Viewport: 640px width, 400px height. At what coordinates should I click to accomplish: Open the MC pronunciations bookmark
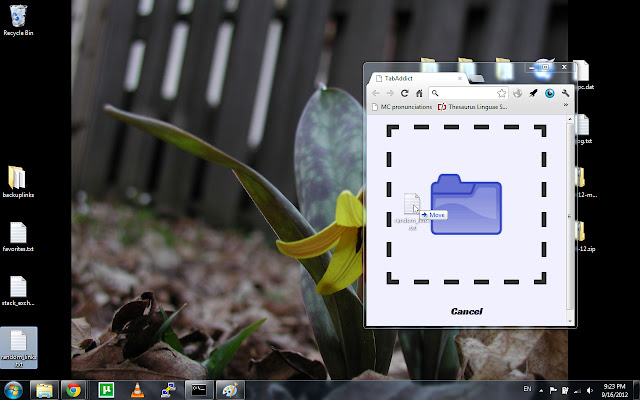(402, 107)
